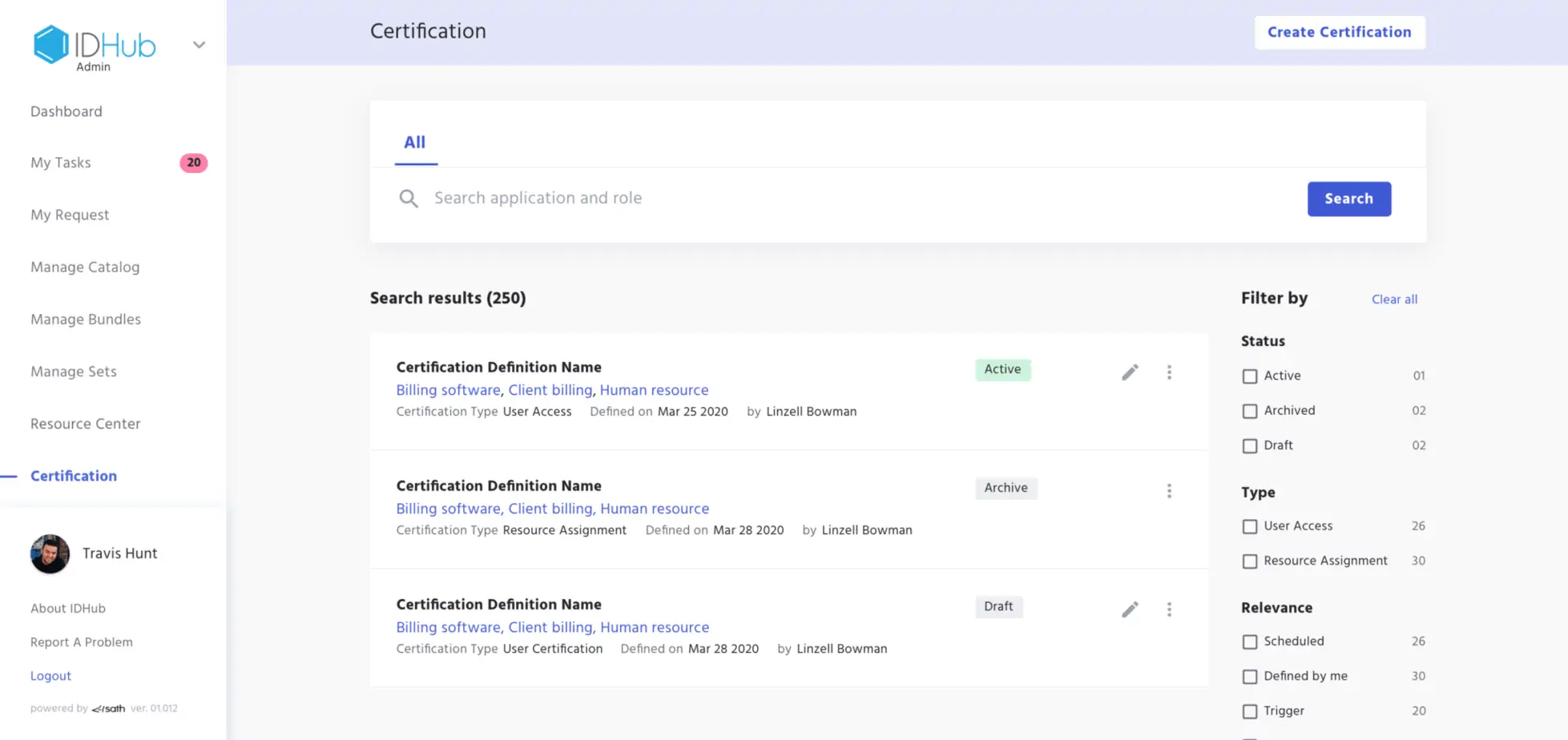Click the Search results (250) heading
This screenshot has width=1568, height=740.
[x=448, y=298]
